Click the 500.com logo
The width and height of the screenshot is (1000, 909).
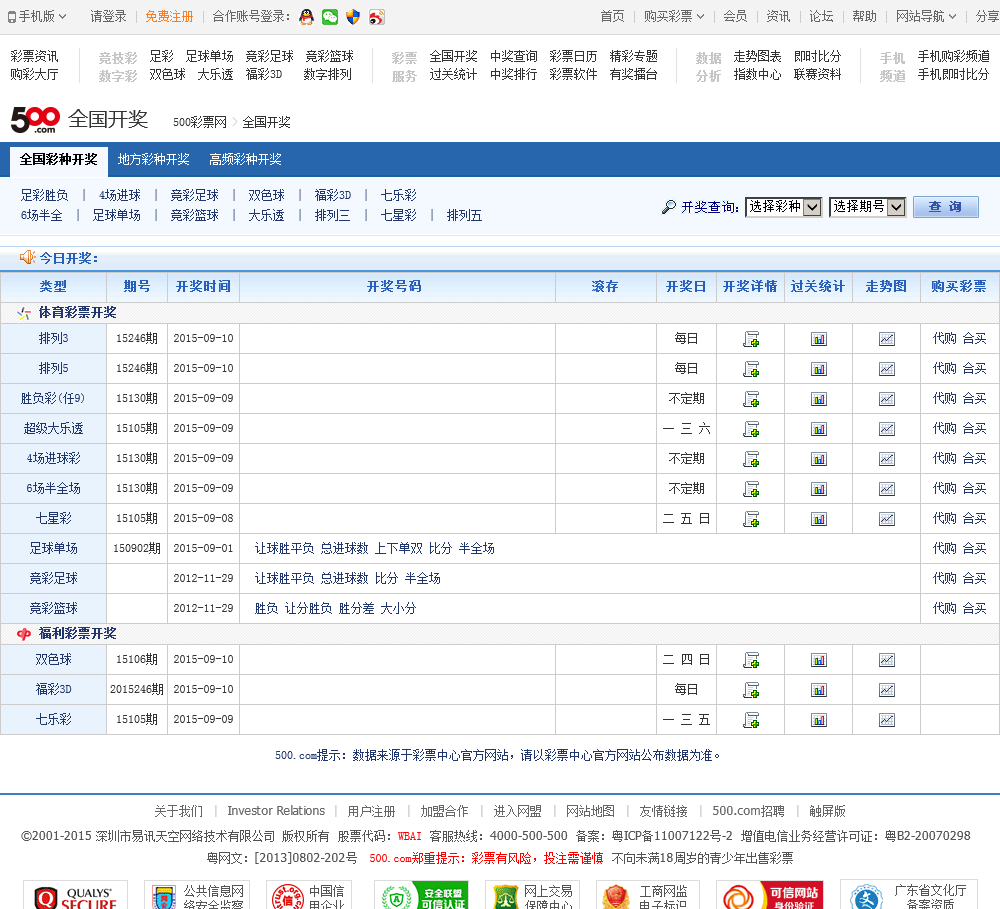35,120
